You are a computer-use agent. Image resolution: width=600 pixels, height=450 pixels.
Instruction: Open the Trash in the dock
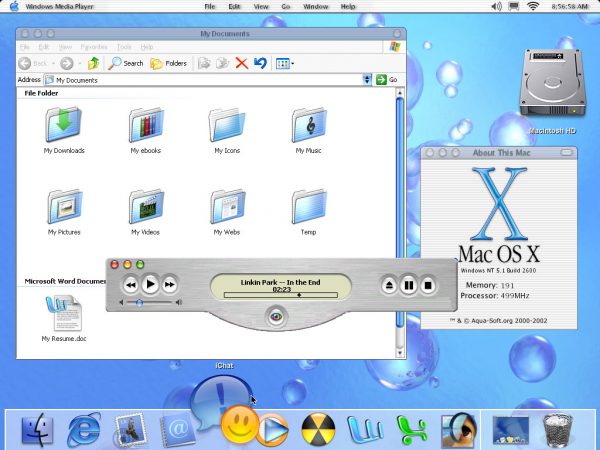point(558,430)
